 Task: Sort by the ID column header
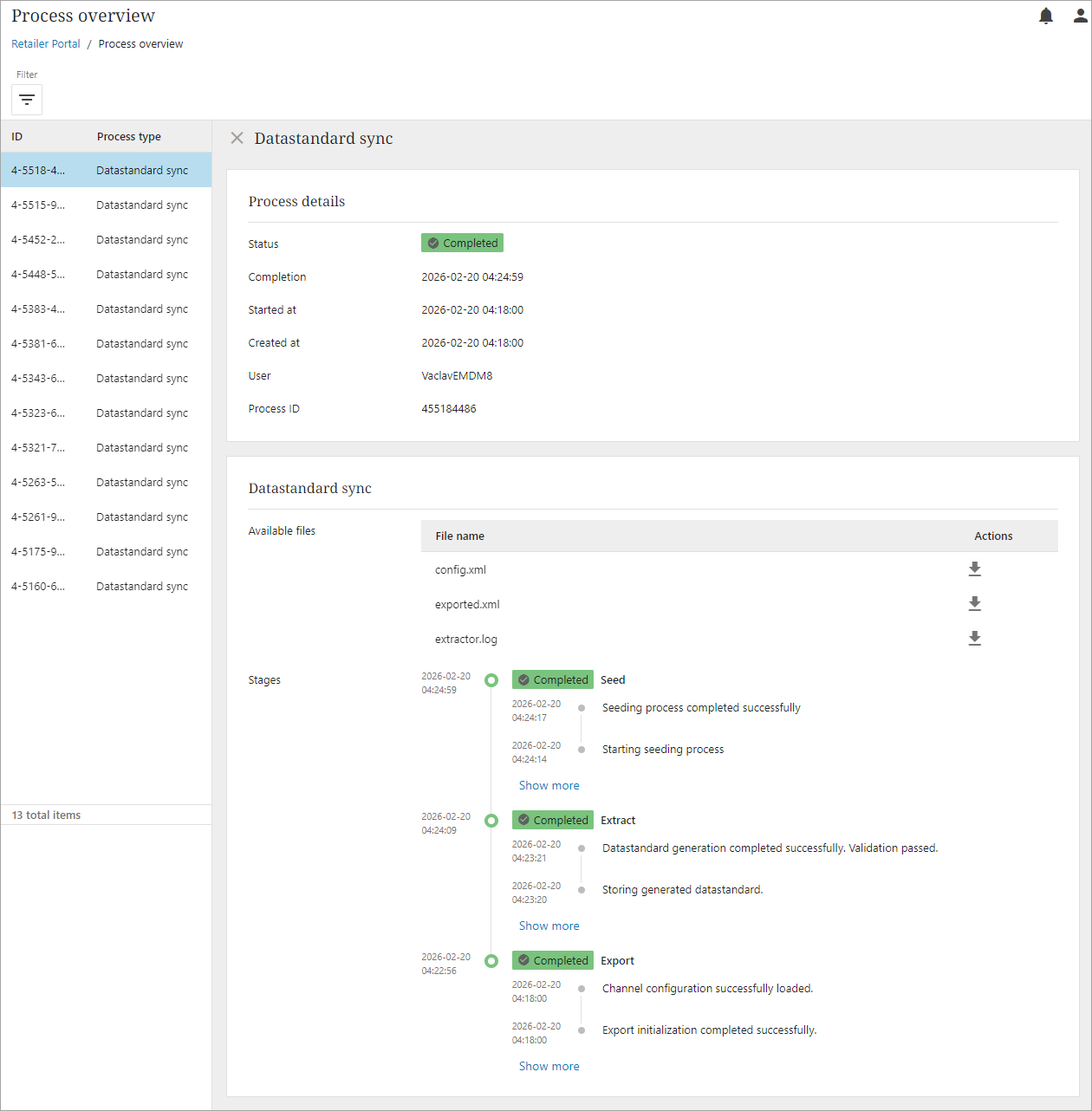click(x=17, y=137)
